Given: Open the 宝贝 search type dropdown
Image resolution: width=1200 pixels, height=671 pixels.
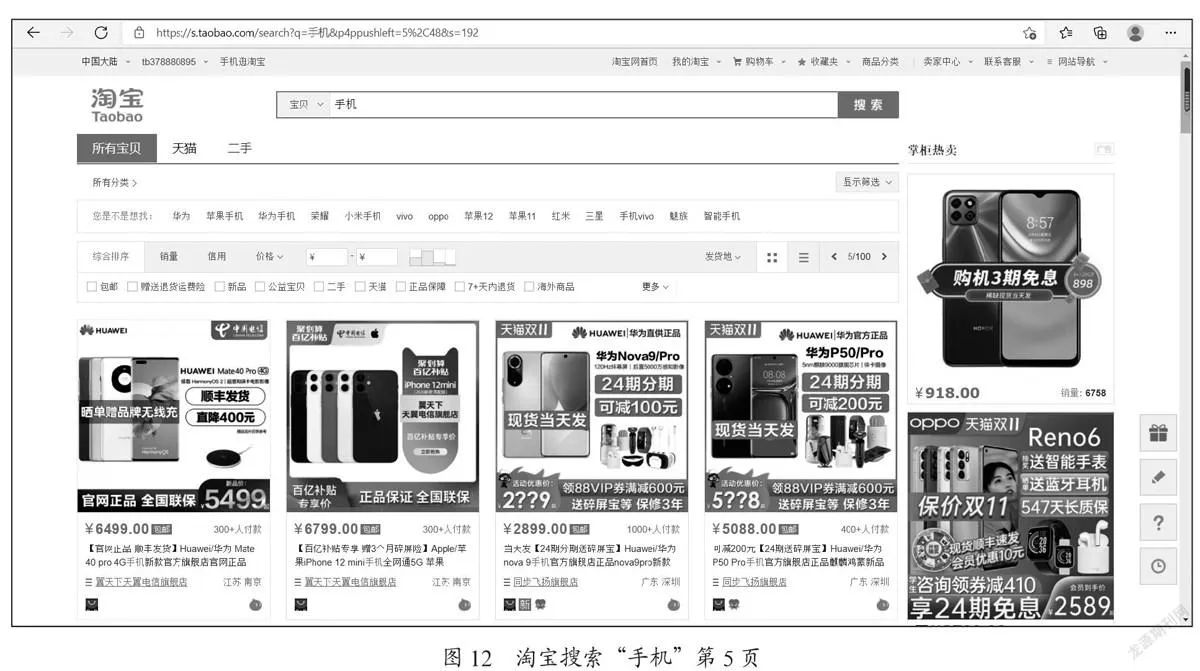Looking at the screenshot, I should [306, 105].
